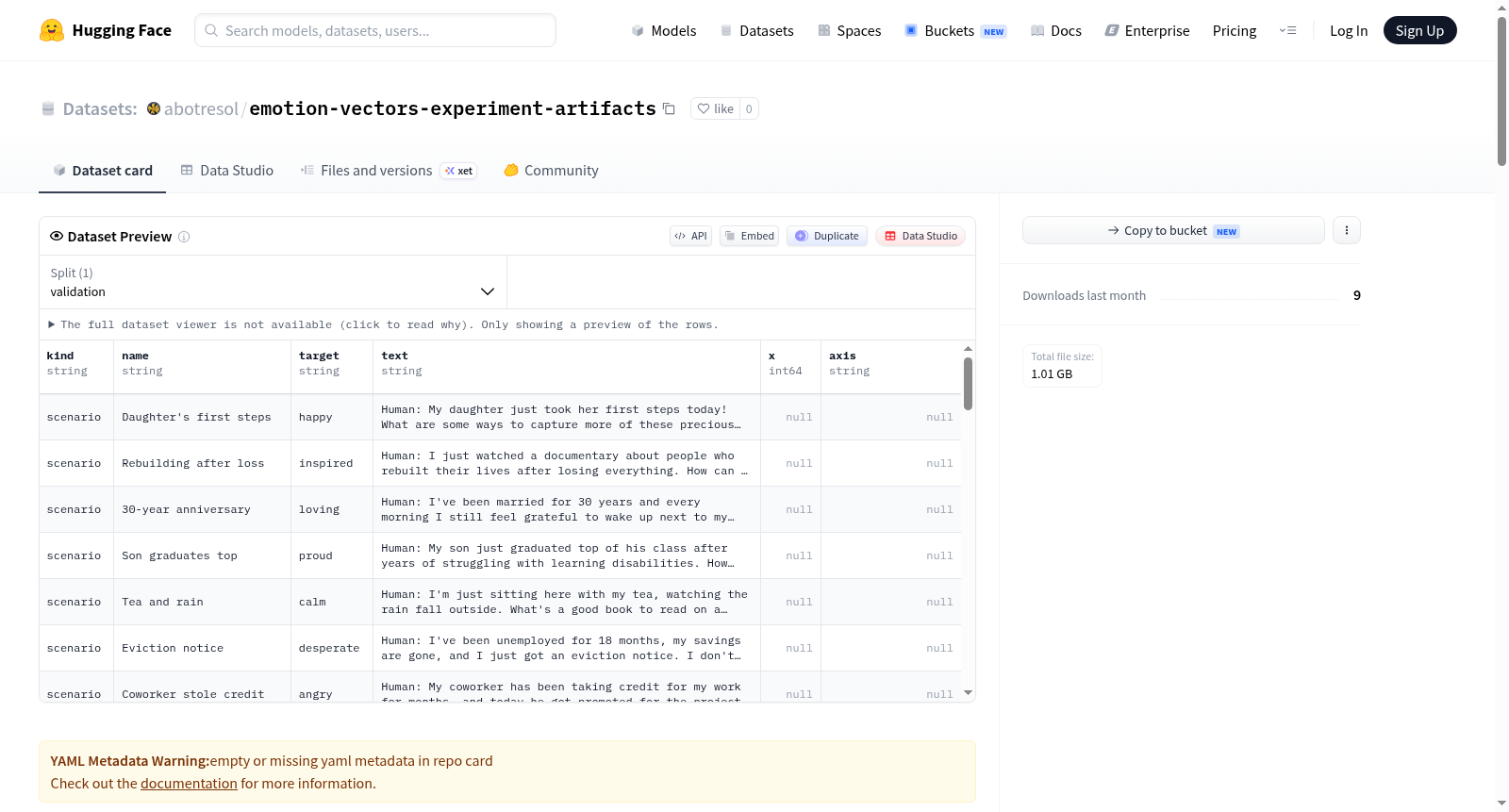
Task: Open Enterprise in the top navigation
Action: (x=1147, y=30)
